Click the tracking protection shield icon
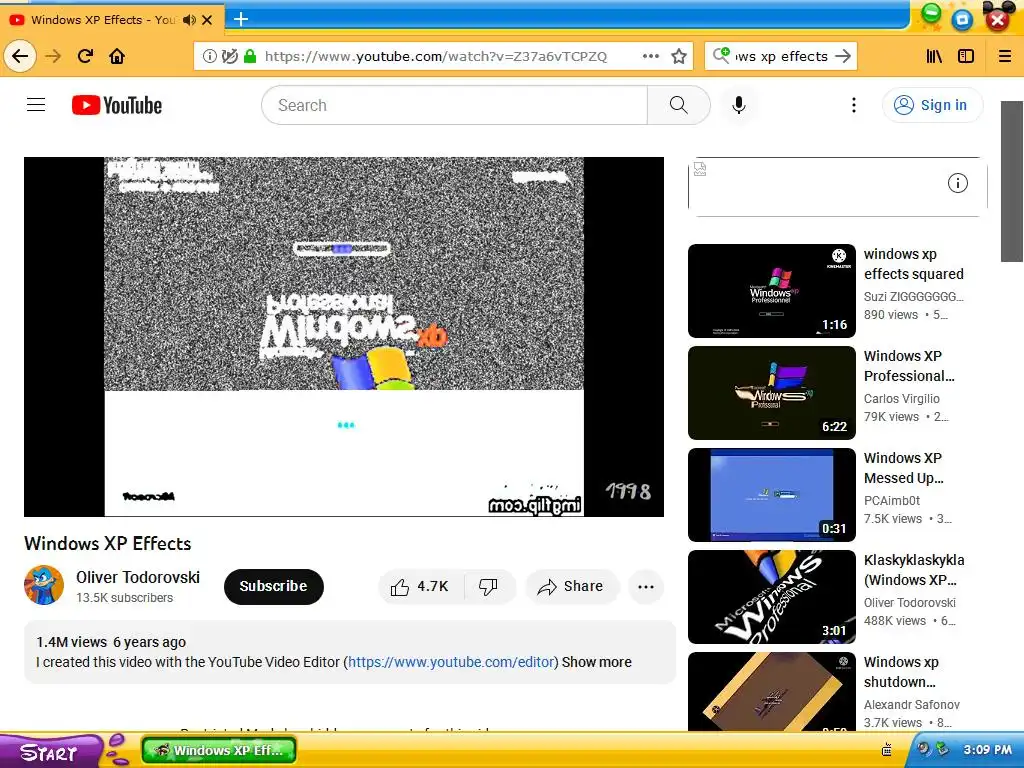 click(x=230, y=56)
